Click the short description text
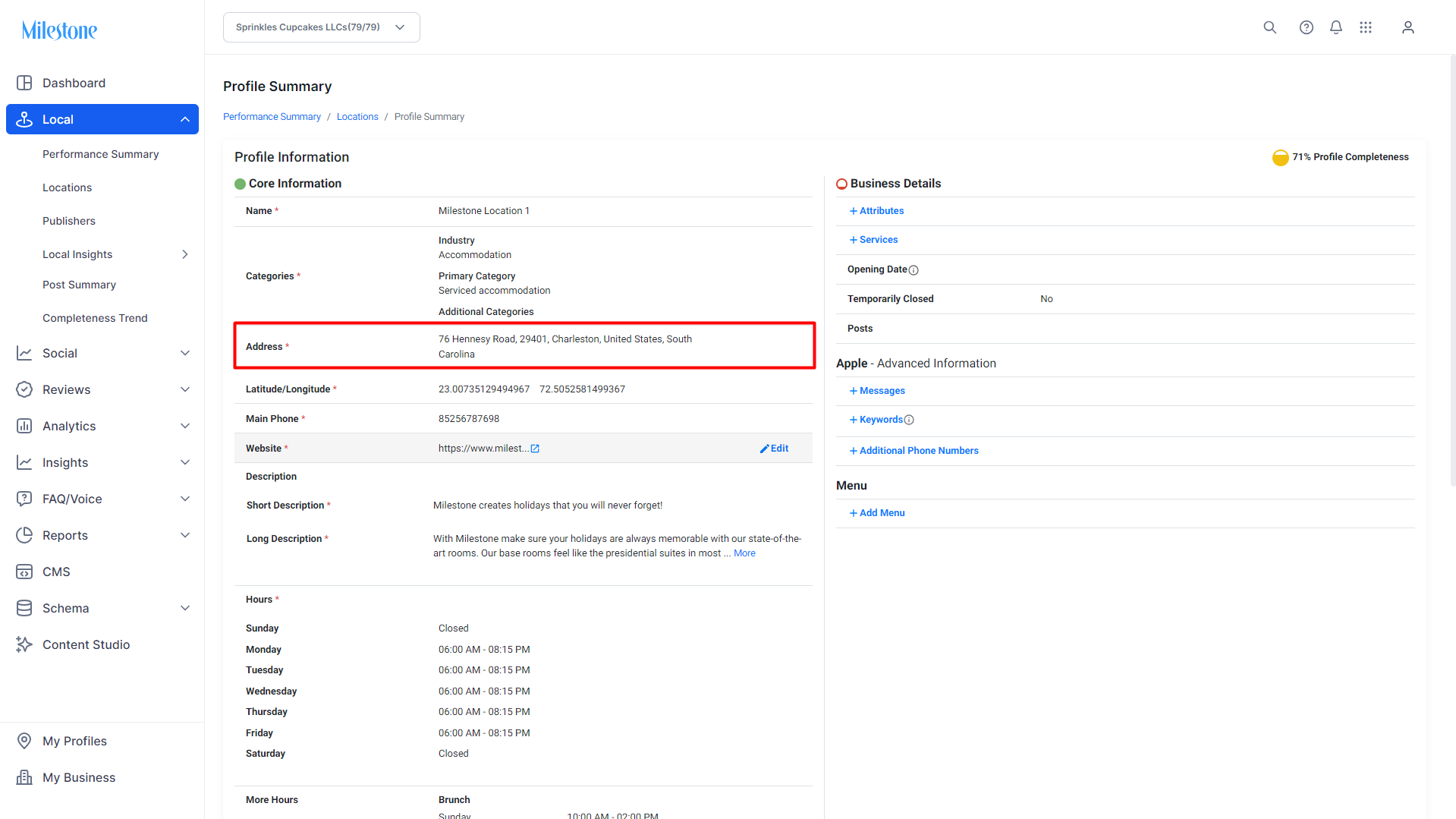Image resolution: width=1456 pixels, height=819 pixels. point(548,506)
